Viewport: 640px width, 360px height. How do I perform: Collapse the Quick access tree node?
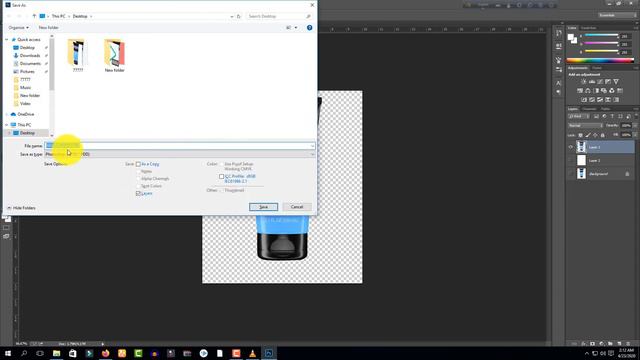pos(7,40)
